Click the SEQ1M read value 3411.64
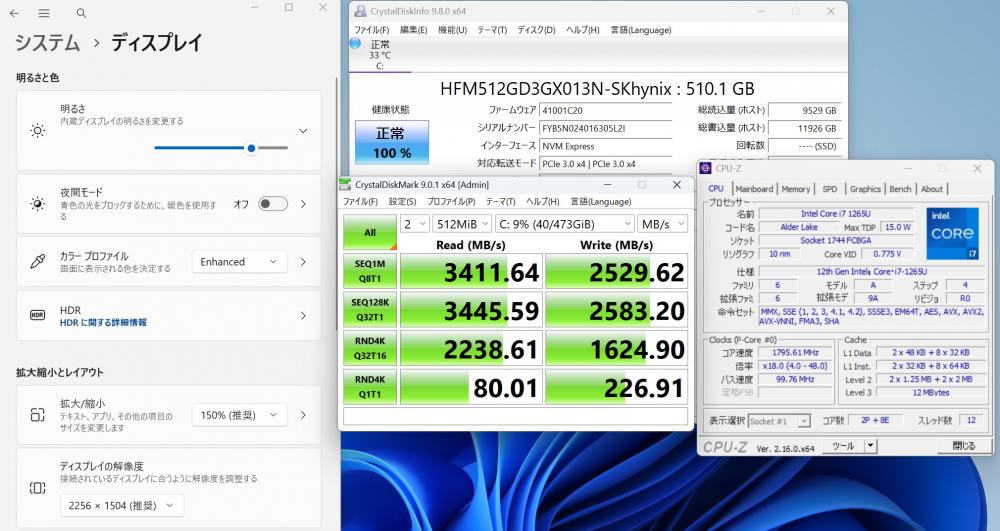1000x531 pixels. tap(471, 272)
